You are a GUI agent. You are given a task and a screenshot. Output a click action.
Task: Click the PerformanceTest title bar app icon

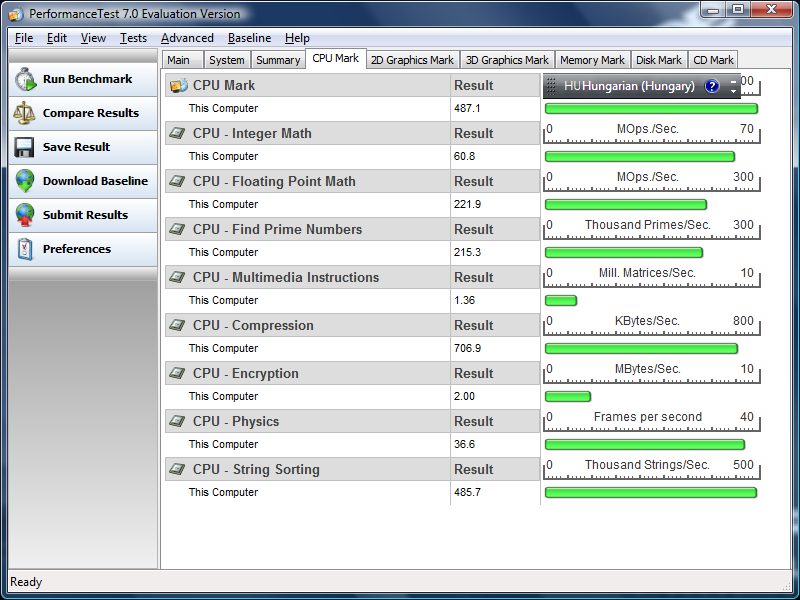[16, 14]
